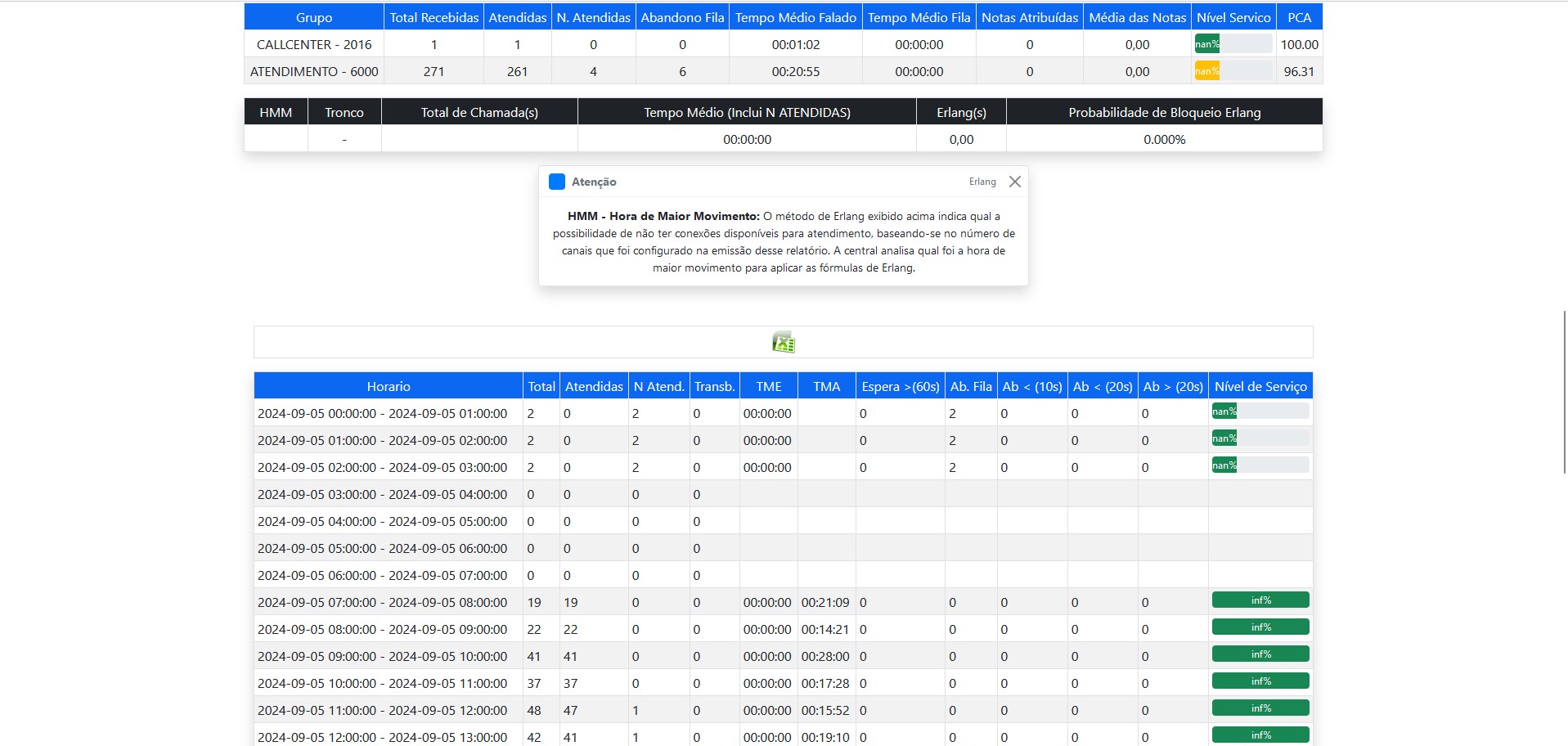
Task: Click the Total Recebidas column header
Action: pos(434,17)
